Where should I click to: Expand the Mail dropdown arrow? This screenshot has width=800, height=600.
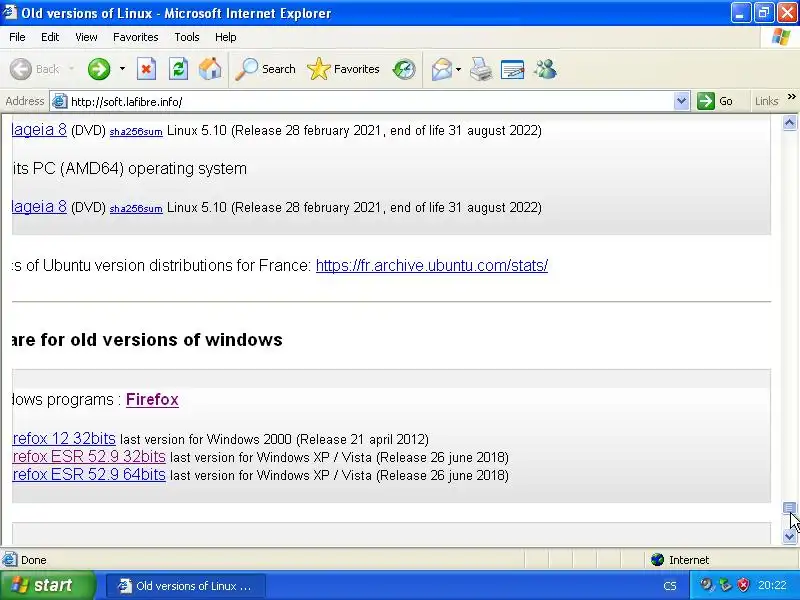point(458,69)
